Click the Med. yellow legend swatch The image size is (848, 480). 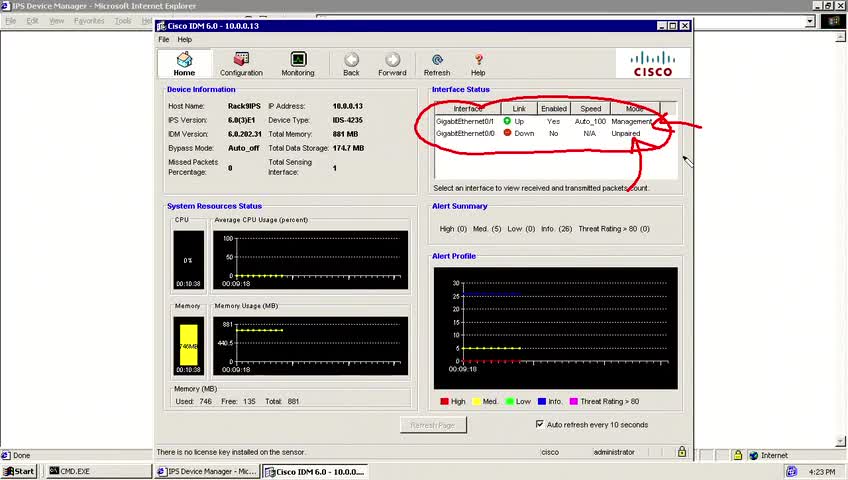click(476, 402)
